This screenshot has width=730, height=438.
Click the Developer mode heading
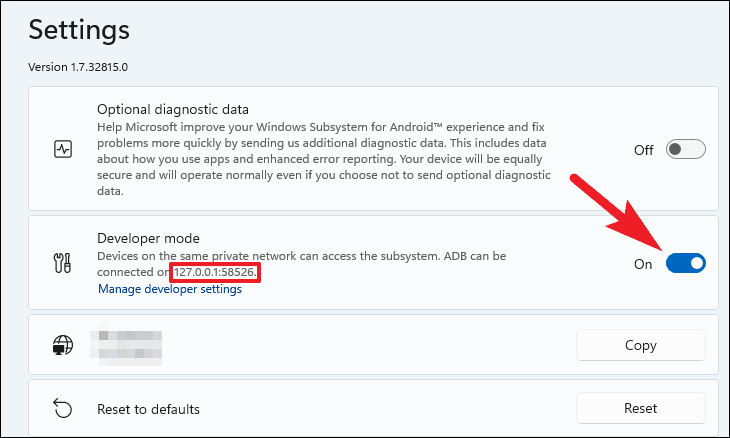(148, 238)
